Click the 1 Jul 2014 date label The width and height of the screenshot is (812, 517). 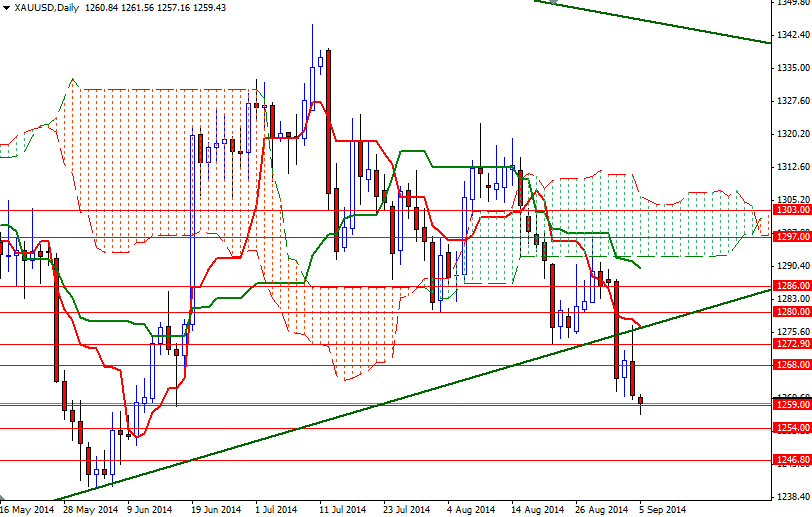(274, 509)
